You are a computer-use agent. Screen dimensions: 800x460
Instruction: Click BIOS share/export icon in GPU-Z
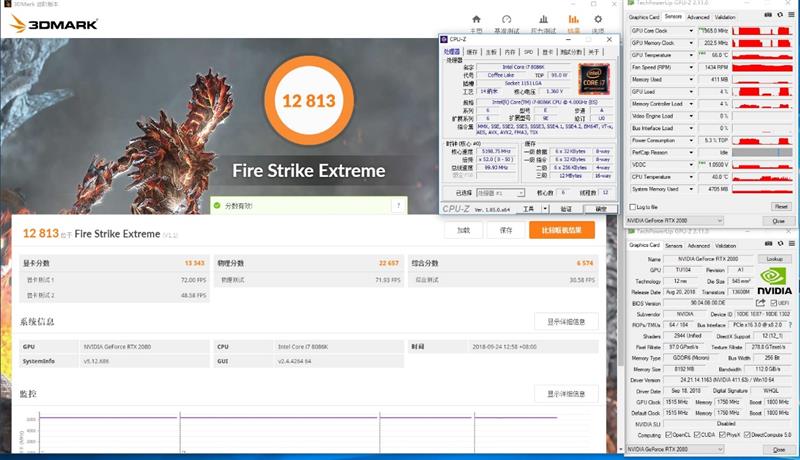(x=760, y=303)
